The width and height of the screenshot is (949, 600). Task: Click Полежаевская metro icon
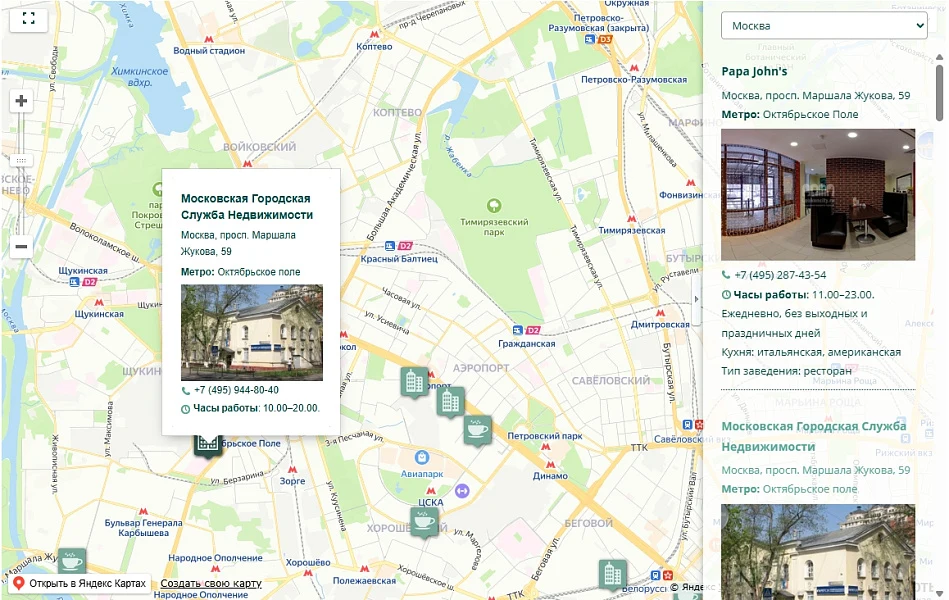click(364, 569)
